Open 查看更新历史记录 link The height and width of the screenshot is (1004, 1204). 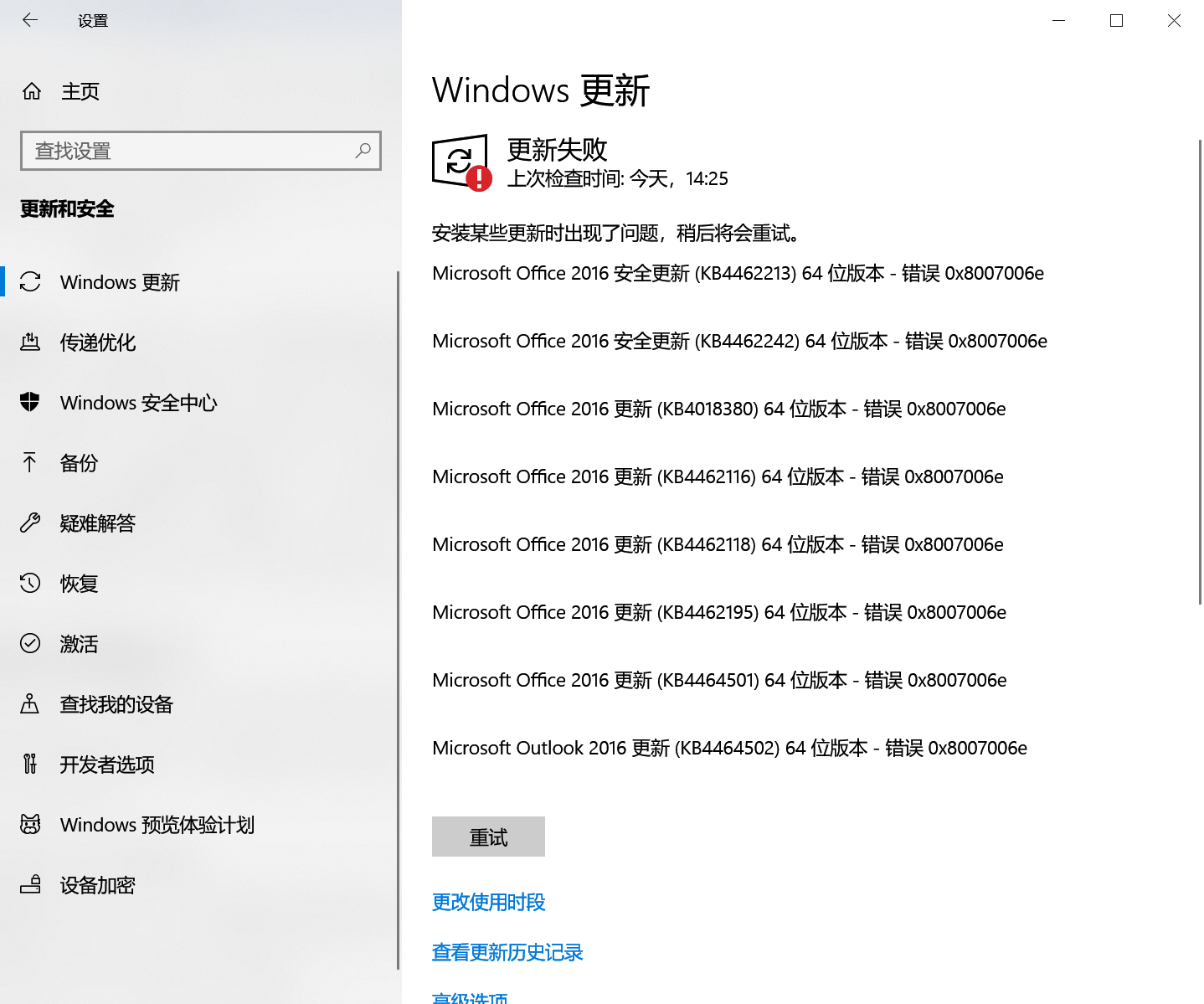click(507, 952)
